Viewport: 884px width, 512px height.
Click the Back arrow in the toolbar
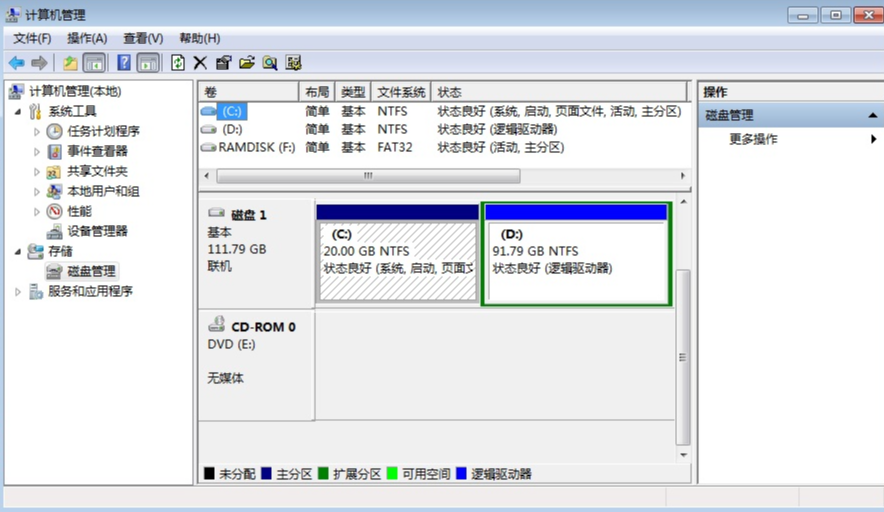[x=16, y=63]
